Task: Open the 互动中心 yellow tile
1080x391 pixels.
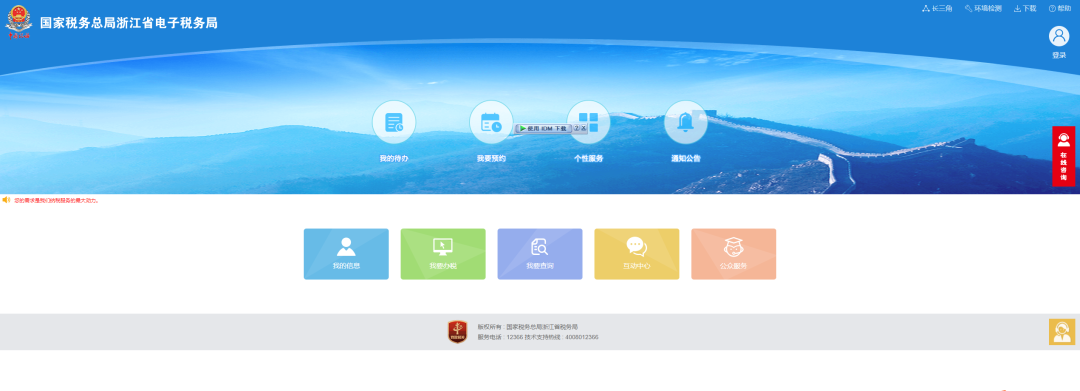Action: click(x=636, y=254)
